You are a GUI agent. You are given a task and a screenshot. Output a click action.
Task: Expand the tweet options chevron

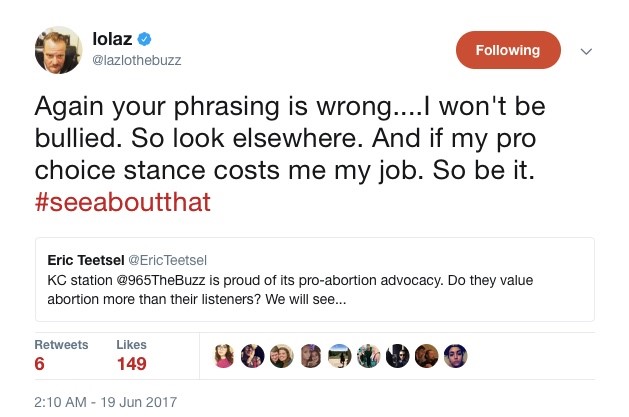point(587,51)
